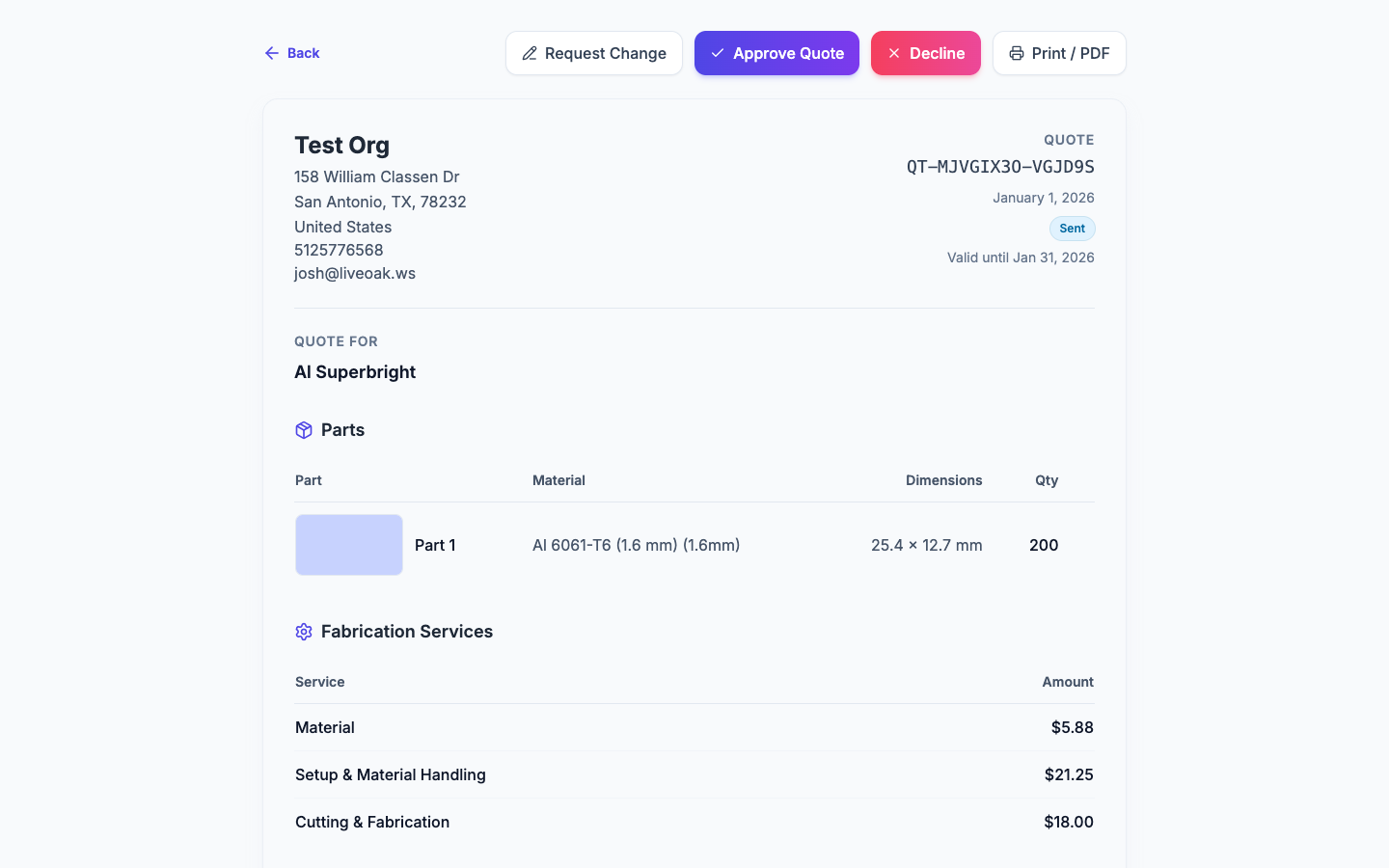This screenshot has width=1389, height=868.
Task: Approve the quote with Approve Quote button
Action: [776, 53]
